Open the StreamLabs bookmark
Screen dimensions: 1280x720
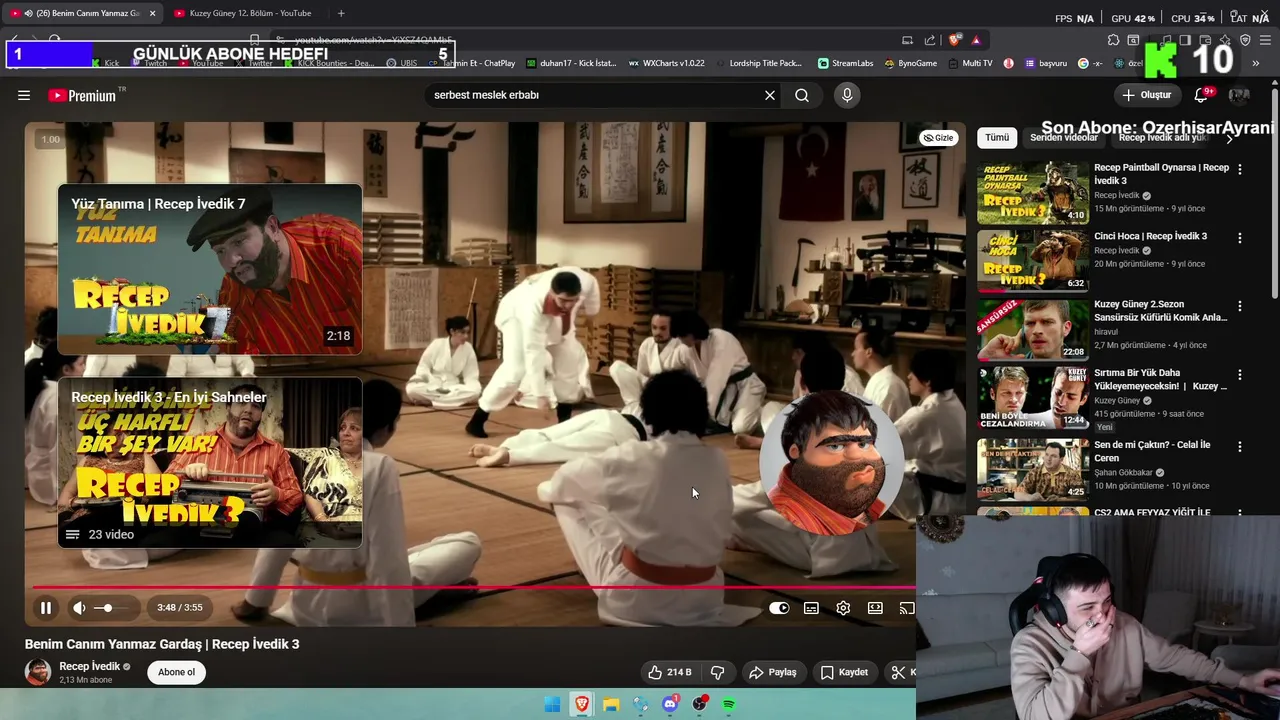[845, 63]
